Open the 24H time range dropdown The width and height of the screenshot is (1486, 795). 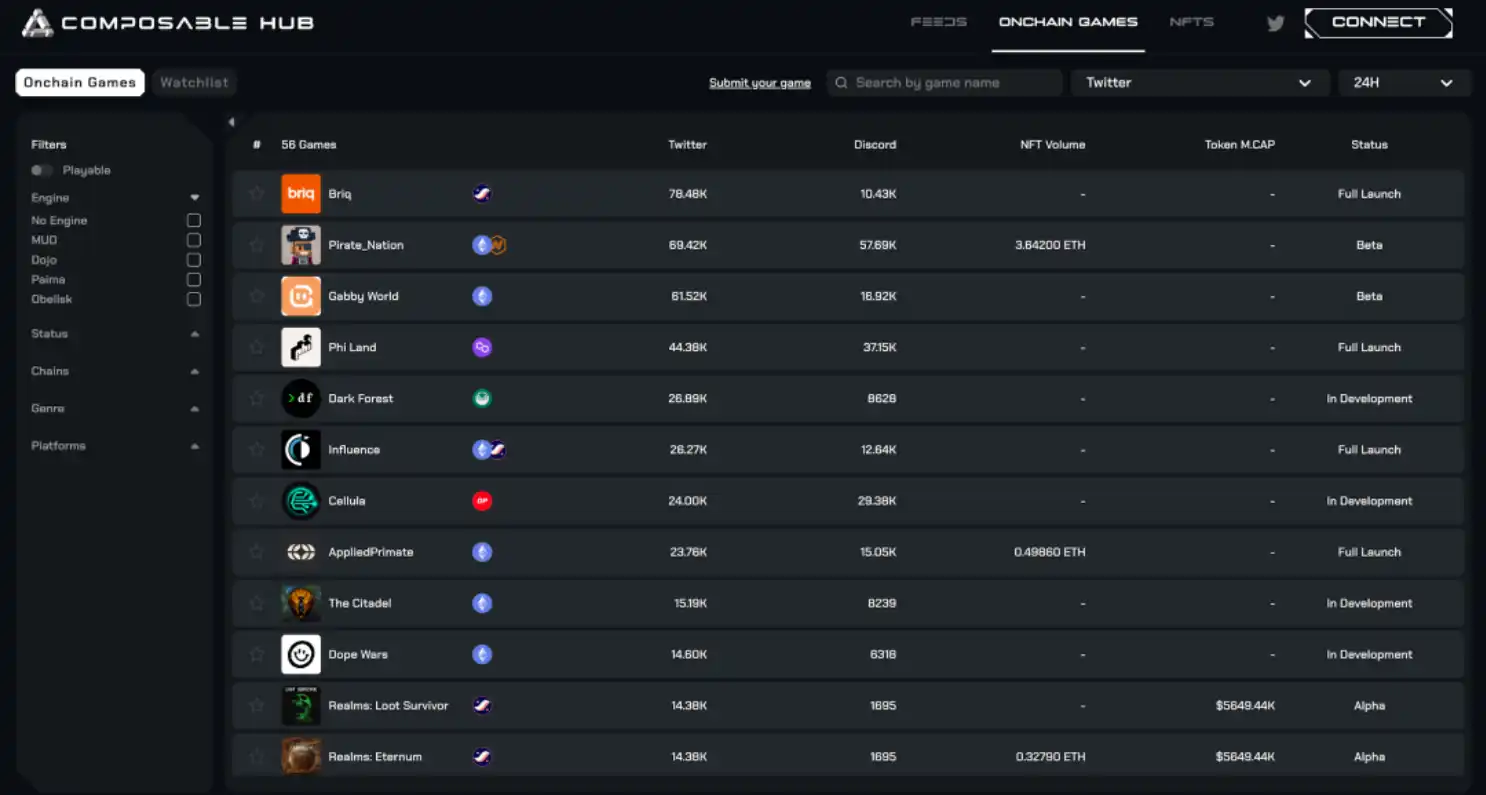[x=1403, y=83]
